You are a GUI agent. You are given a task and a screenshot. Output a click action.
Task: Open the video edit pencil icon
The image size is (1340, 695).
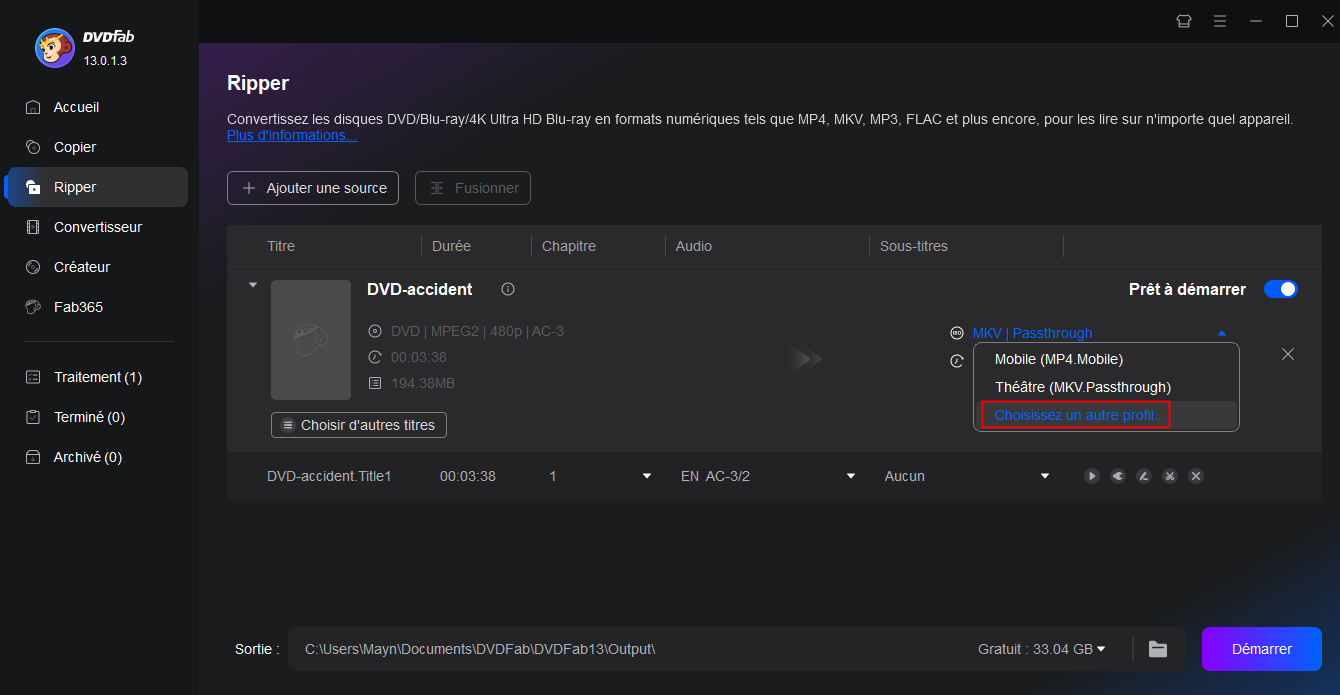click(1144, 476)
